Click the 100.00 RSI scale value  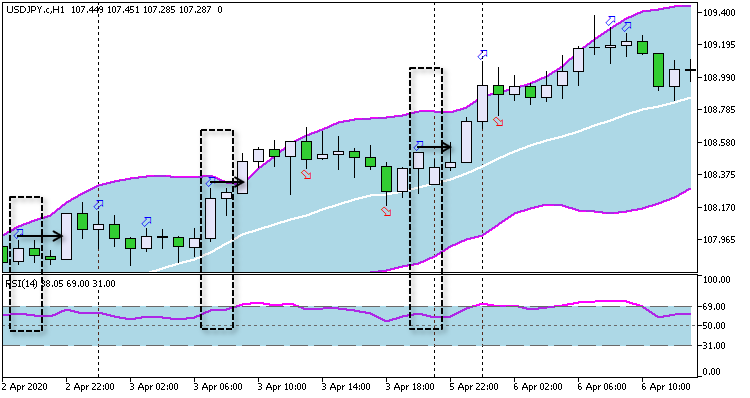click(716, 279)
